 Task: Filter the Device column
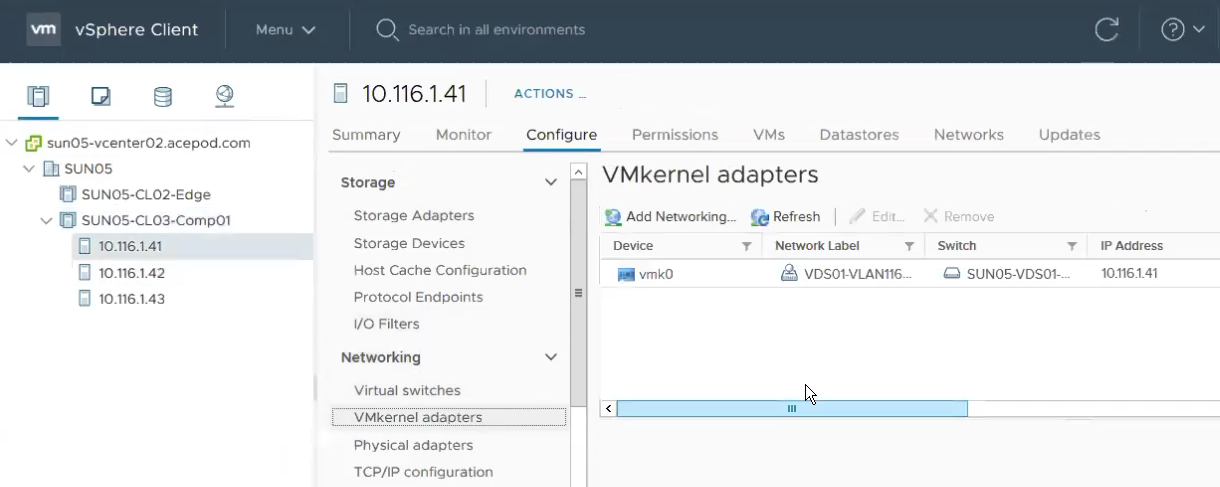click(746, 246)
